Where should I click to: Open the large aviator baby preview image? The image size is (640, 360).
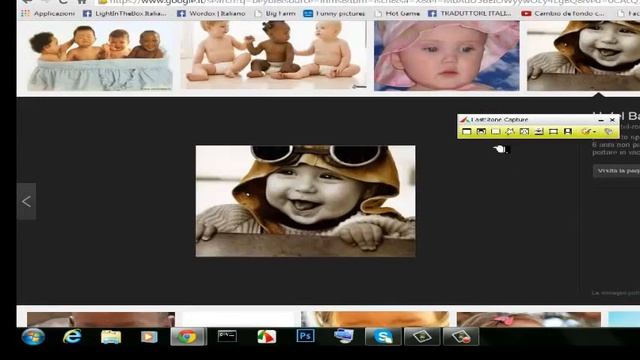click(305, 201)
